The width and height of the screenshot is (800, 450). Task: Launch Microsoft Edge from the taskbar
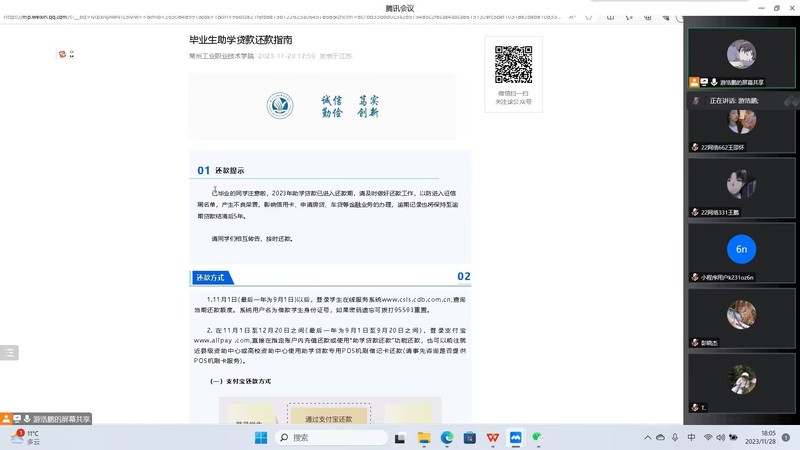pyautogui.click(x=447, y=438)
